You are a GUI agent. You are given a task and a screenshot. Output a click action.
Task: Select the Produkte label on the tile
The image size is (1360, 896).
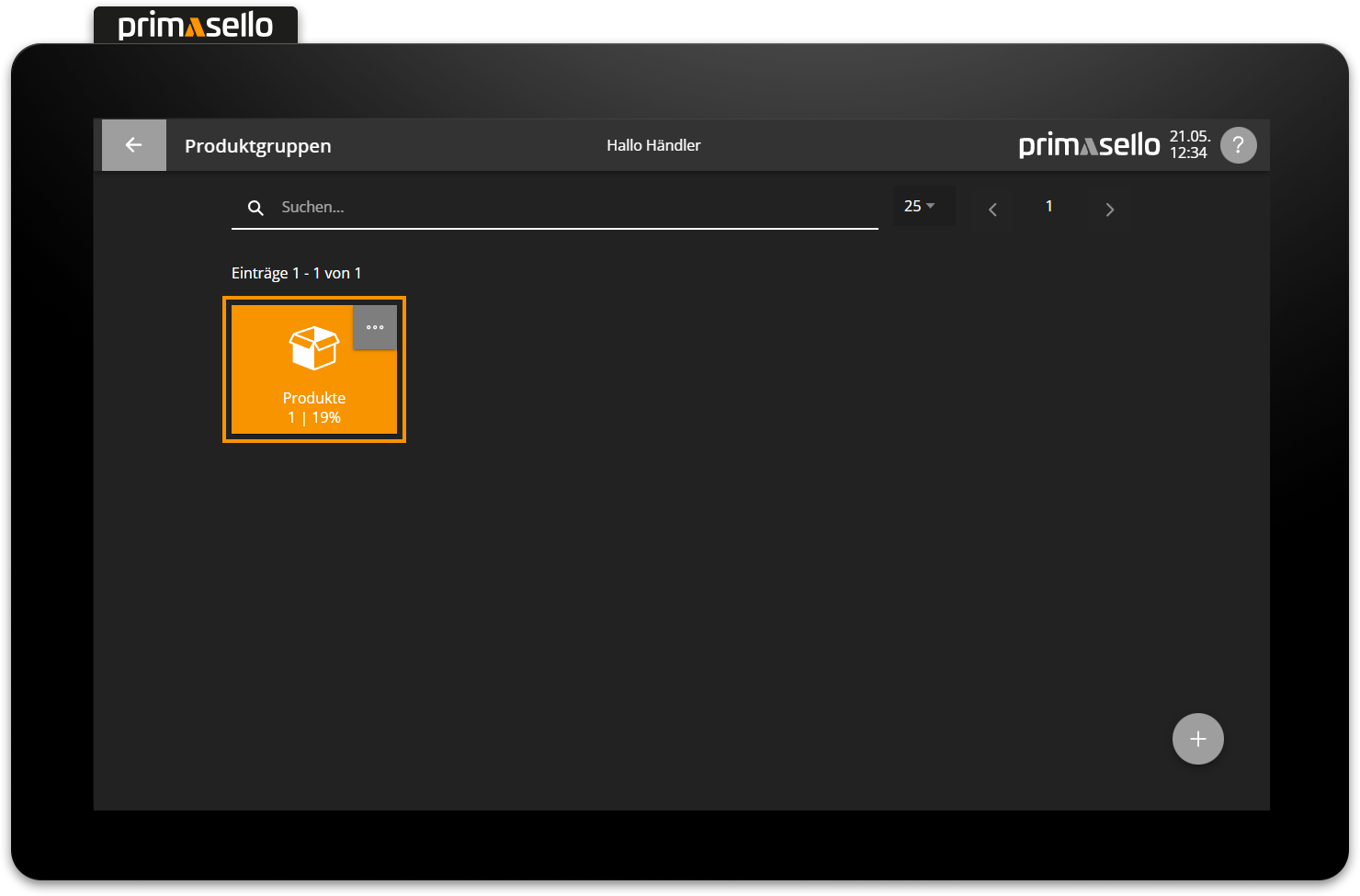pyautogui.click(x=314, y=398)
